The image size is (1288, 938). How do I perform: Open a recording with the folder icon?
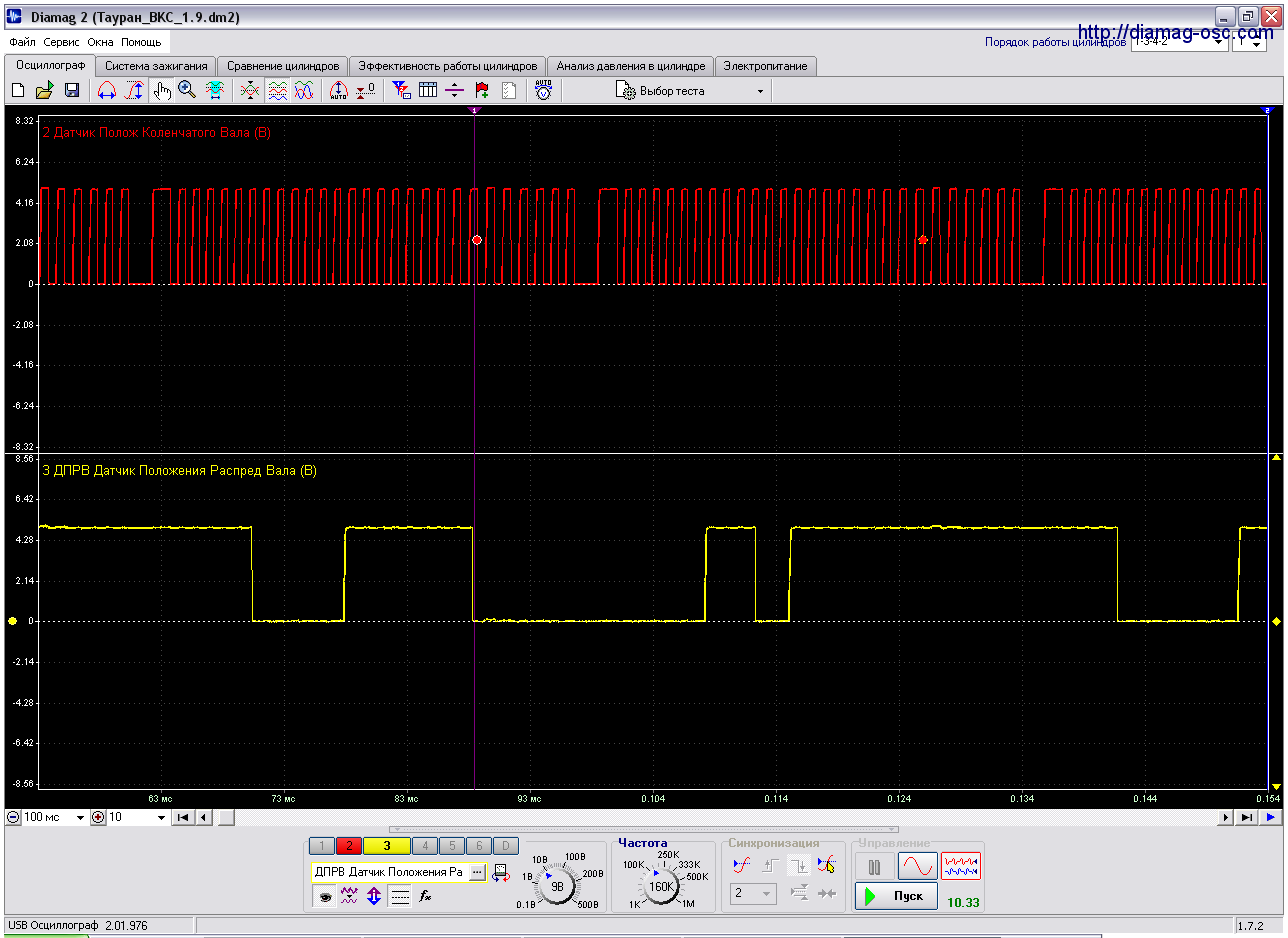44,91
